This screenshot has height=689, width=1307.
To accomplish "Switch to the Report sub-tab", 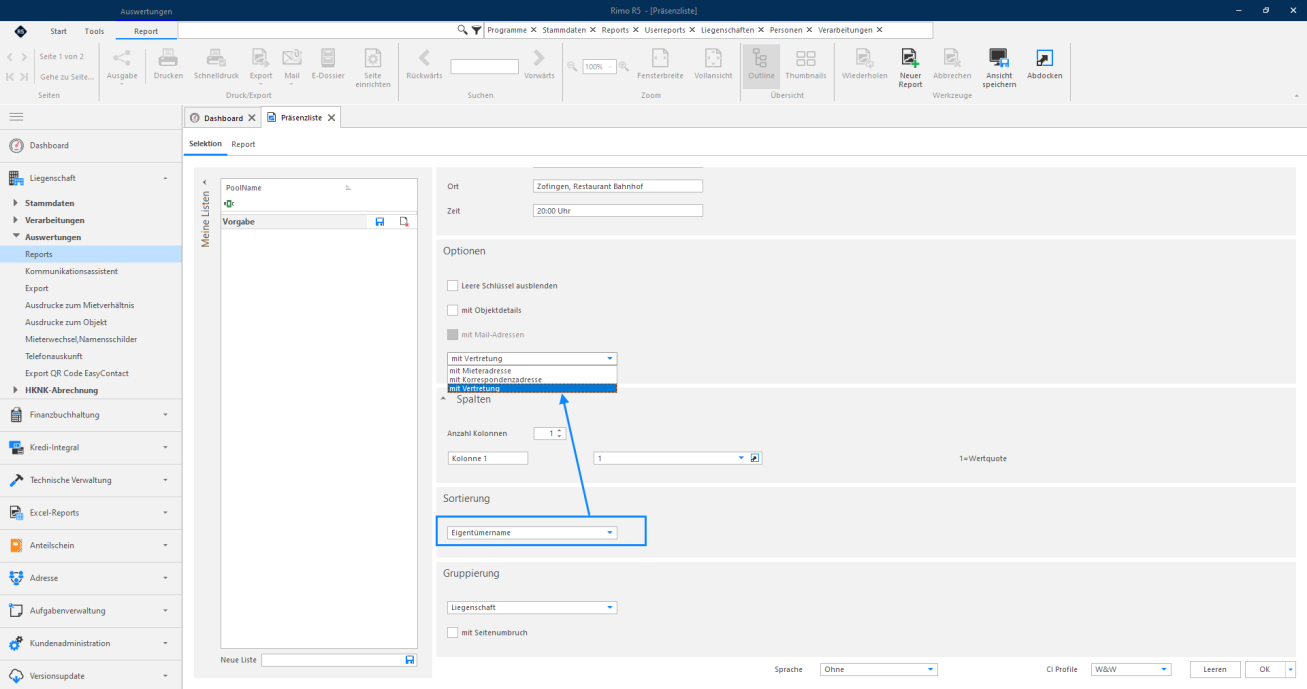I will [x=243, y=144].
